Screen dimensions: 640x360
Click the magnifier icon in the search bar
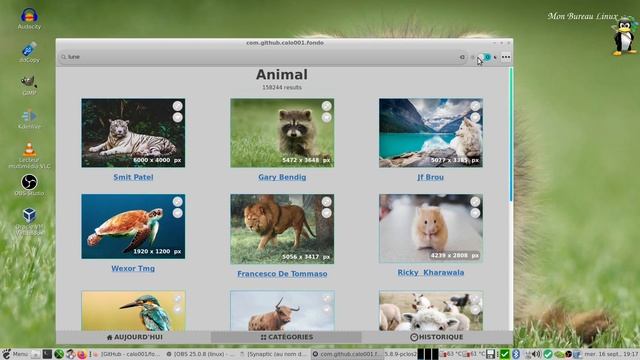[x=64, y=57]
